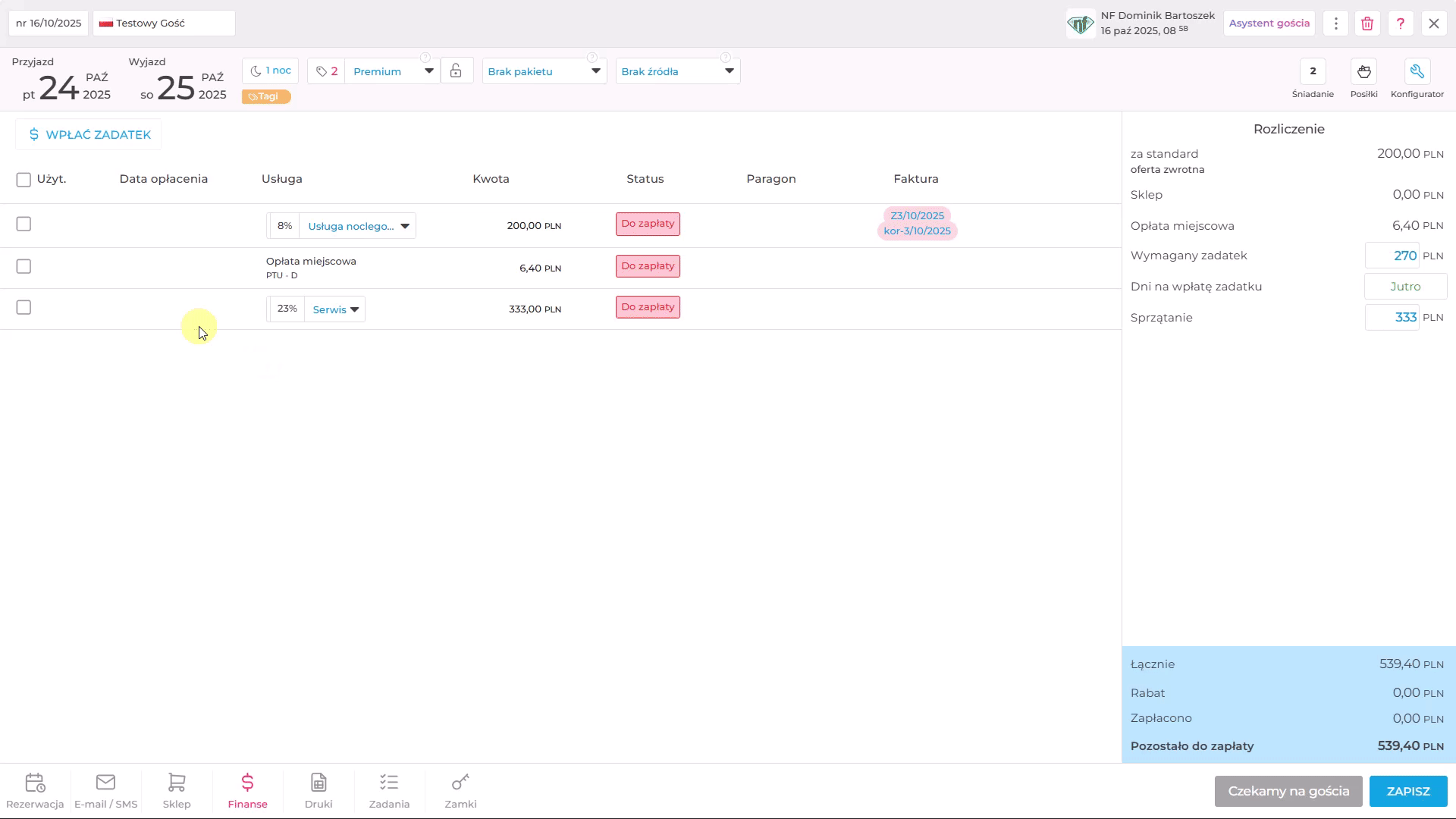Expand the Premium rate dropdown

pyautogui.click(x=393, y=71)
